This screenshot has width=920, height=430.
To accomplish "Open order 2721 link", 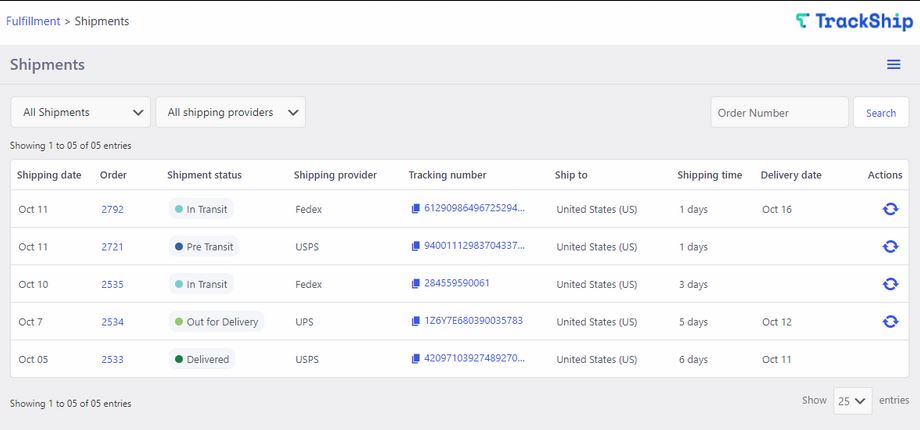I will [x=112, y=247].
